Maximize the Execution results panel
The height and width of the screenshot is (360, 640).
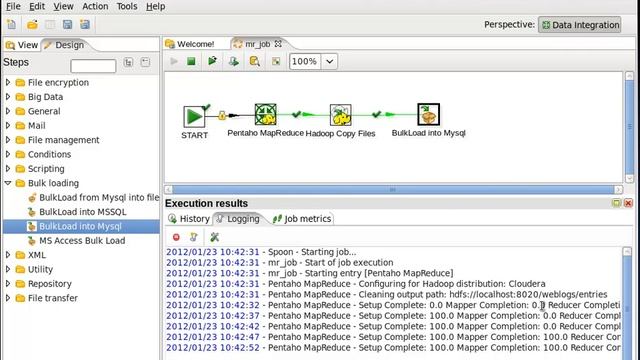tap(616, 203)
